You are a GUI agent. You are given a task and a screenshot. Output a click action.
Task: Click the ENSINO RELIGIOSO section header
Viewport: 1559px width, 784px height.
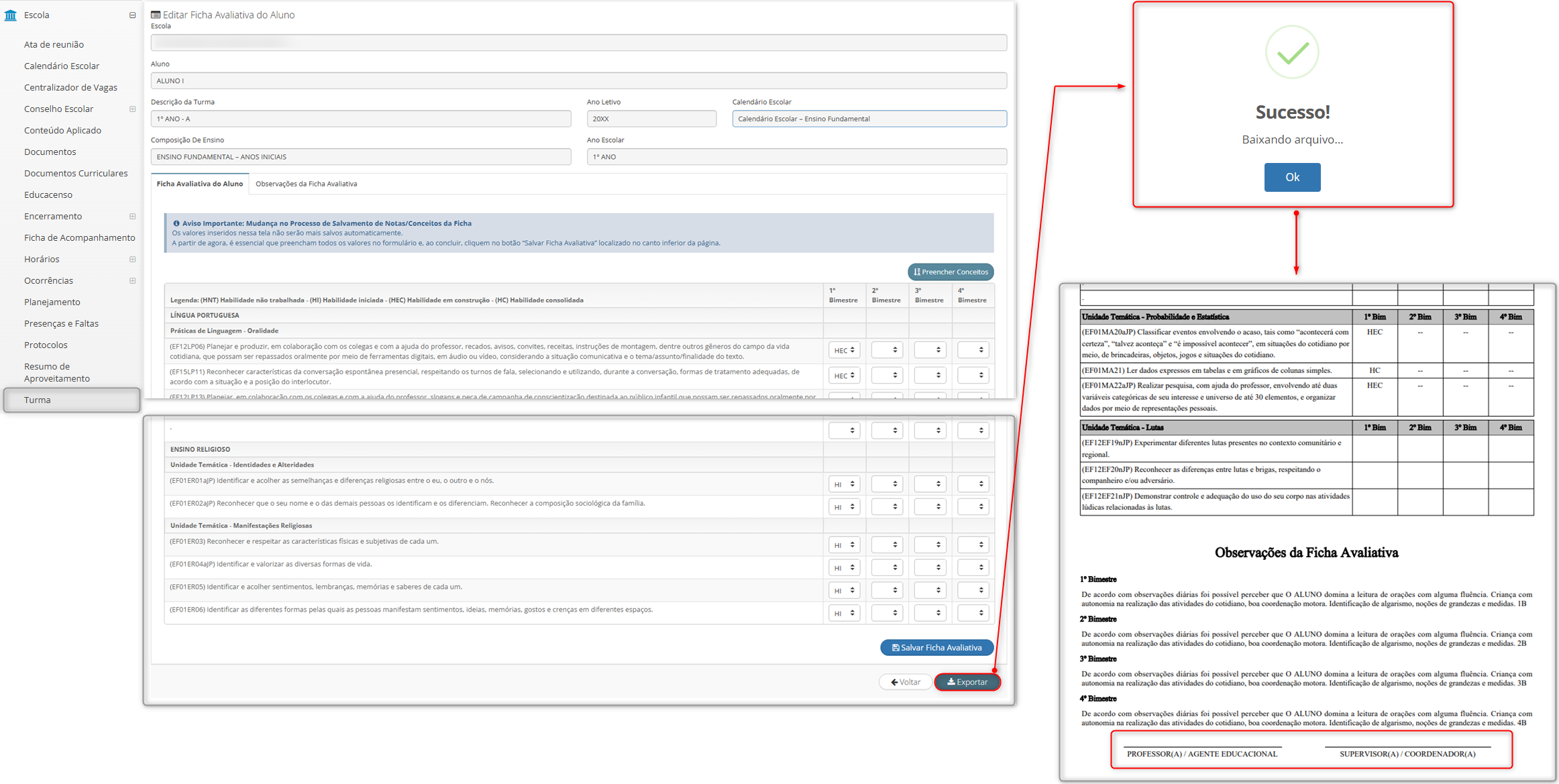point(200,449)
